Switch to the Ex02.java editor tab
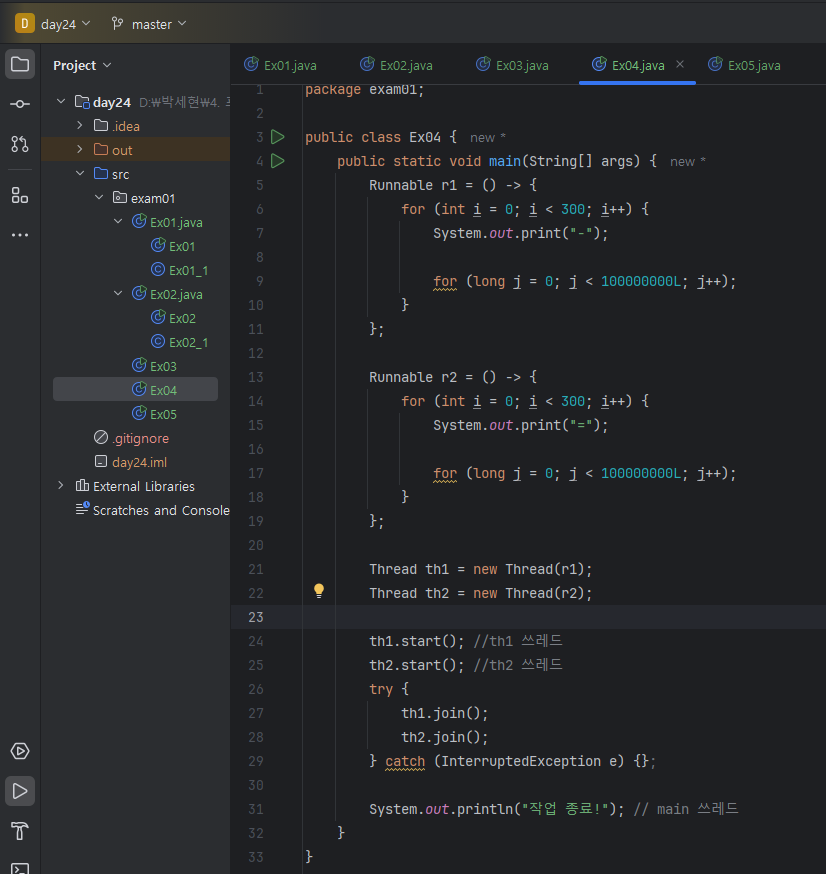Viewport: 826px width, 874px height. [396, 65]
